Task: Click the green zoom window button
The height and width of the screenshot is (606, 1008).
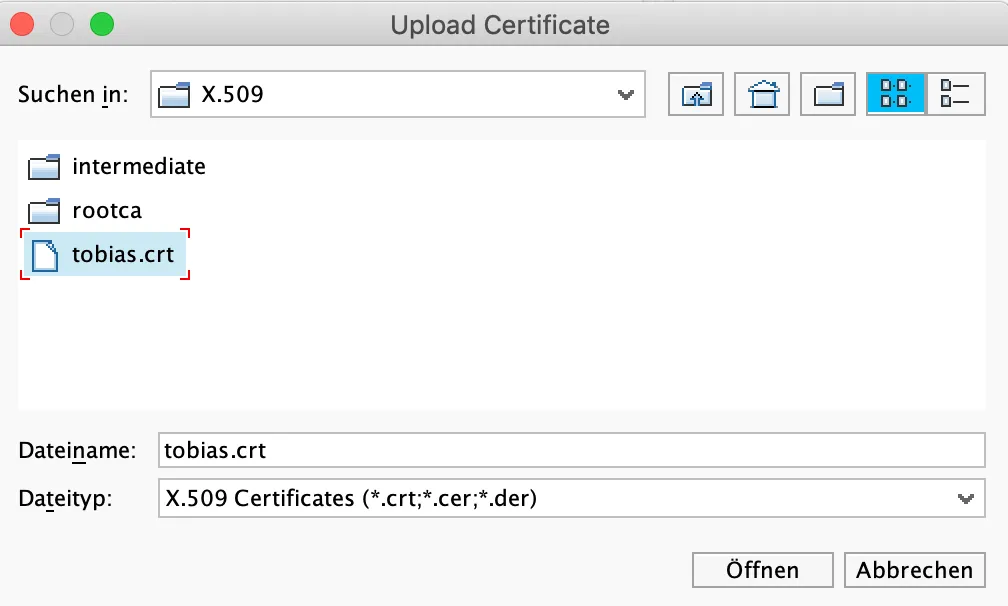Action: [101, 23]
